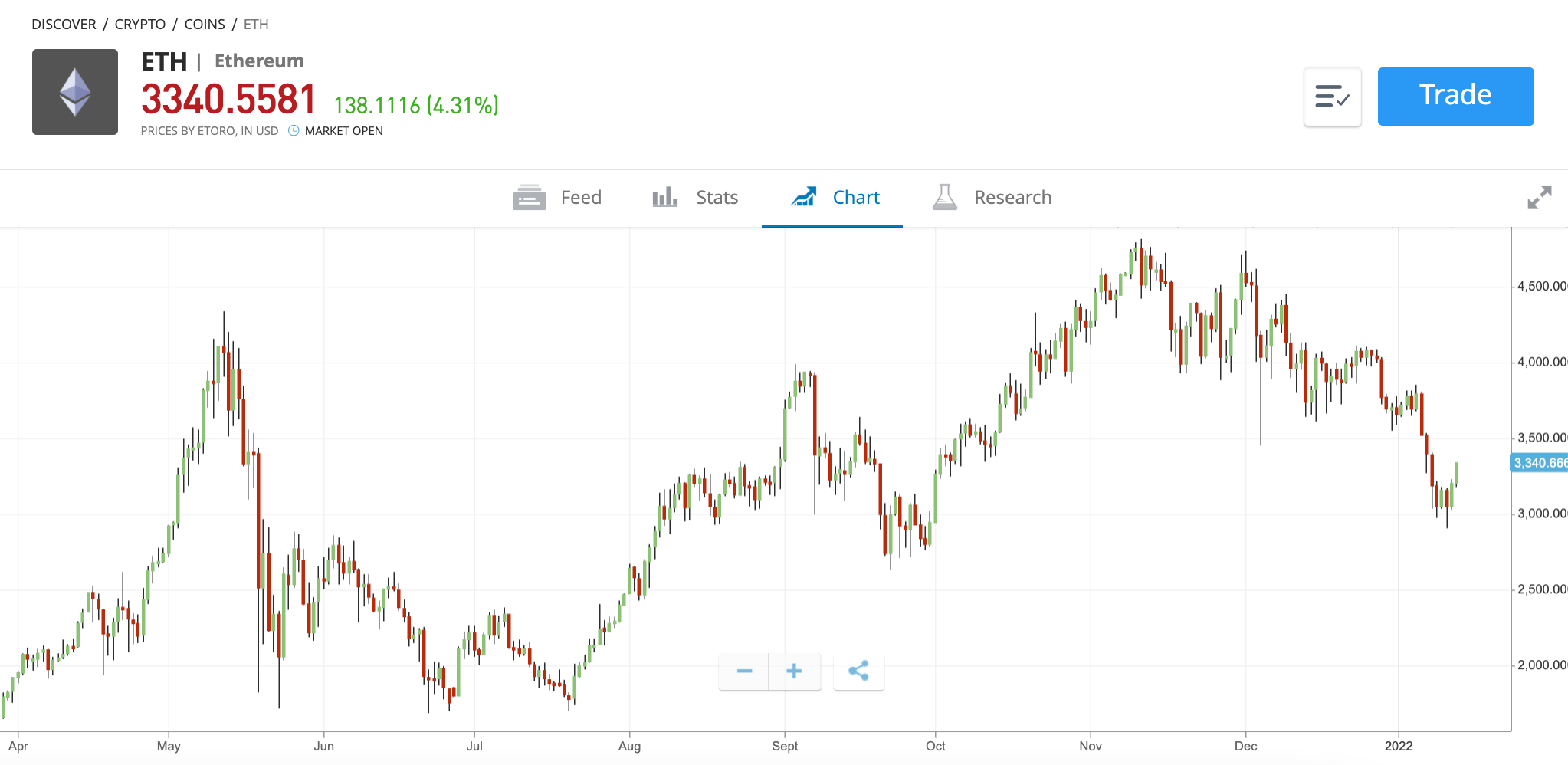Open the Feed section via inbox icon

point(530,197)
